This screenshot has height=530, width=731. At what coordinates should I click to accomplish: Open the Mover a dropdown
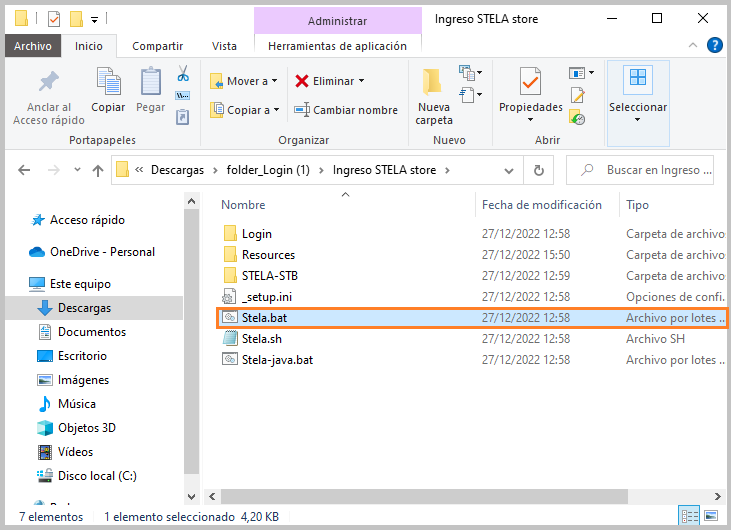pyautogui.click(x=244, y=81)
